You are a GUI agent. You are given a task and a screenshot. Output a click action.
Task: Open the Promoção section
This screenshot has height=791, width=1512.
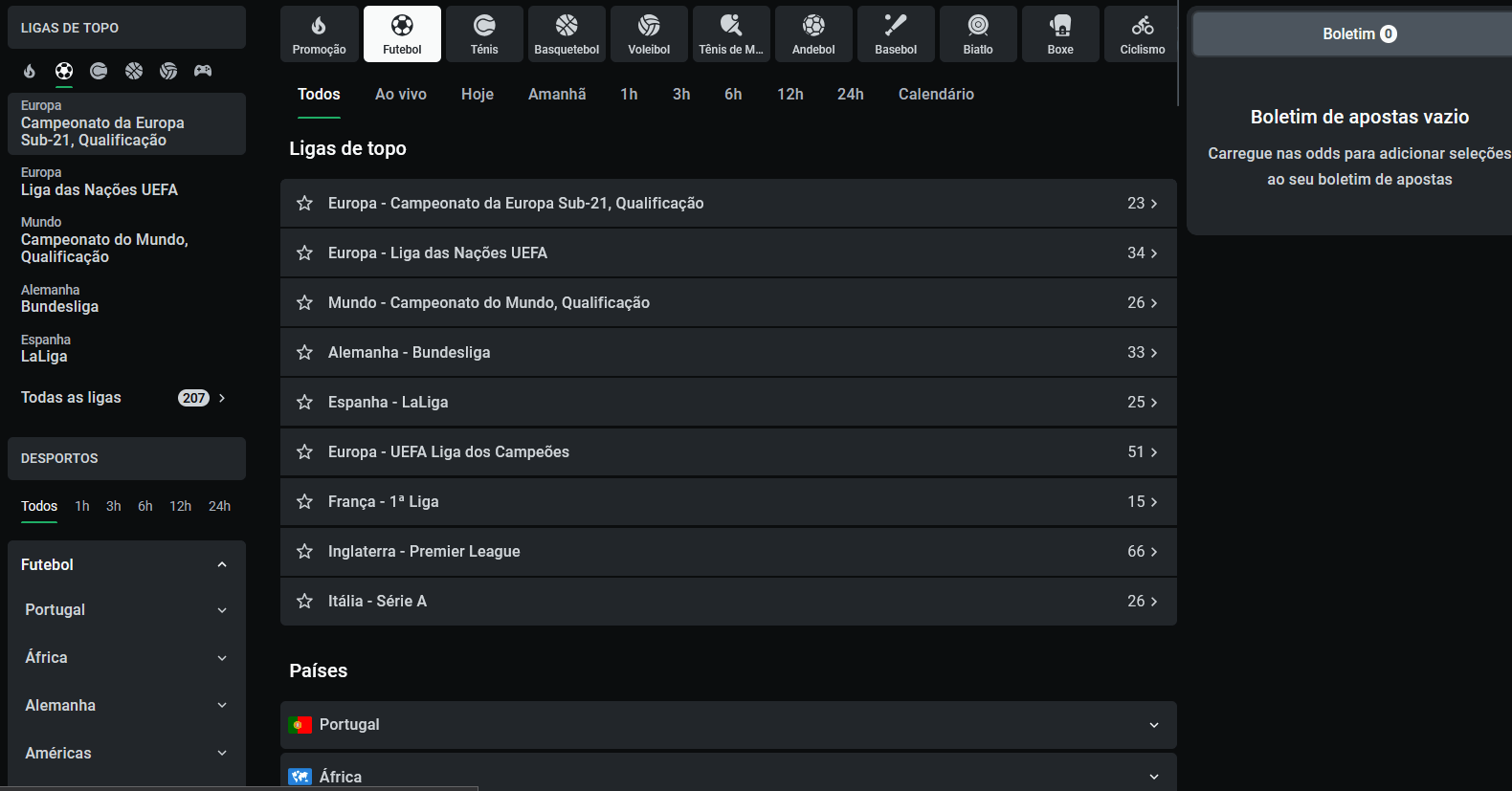pos(320,34)
